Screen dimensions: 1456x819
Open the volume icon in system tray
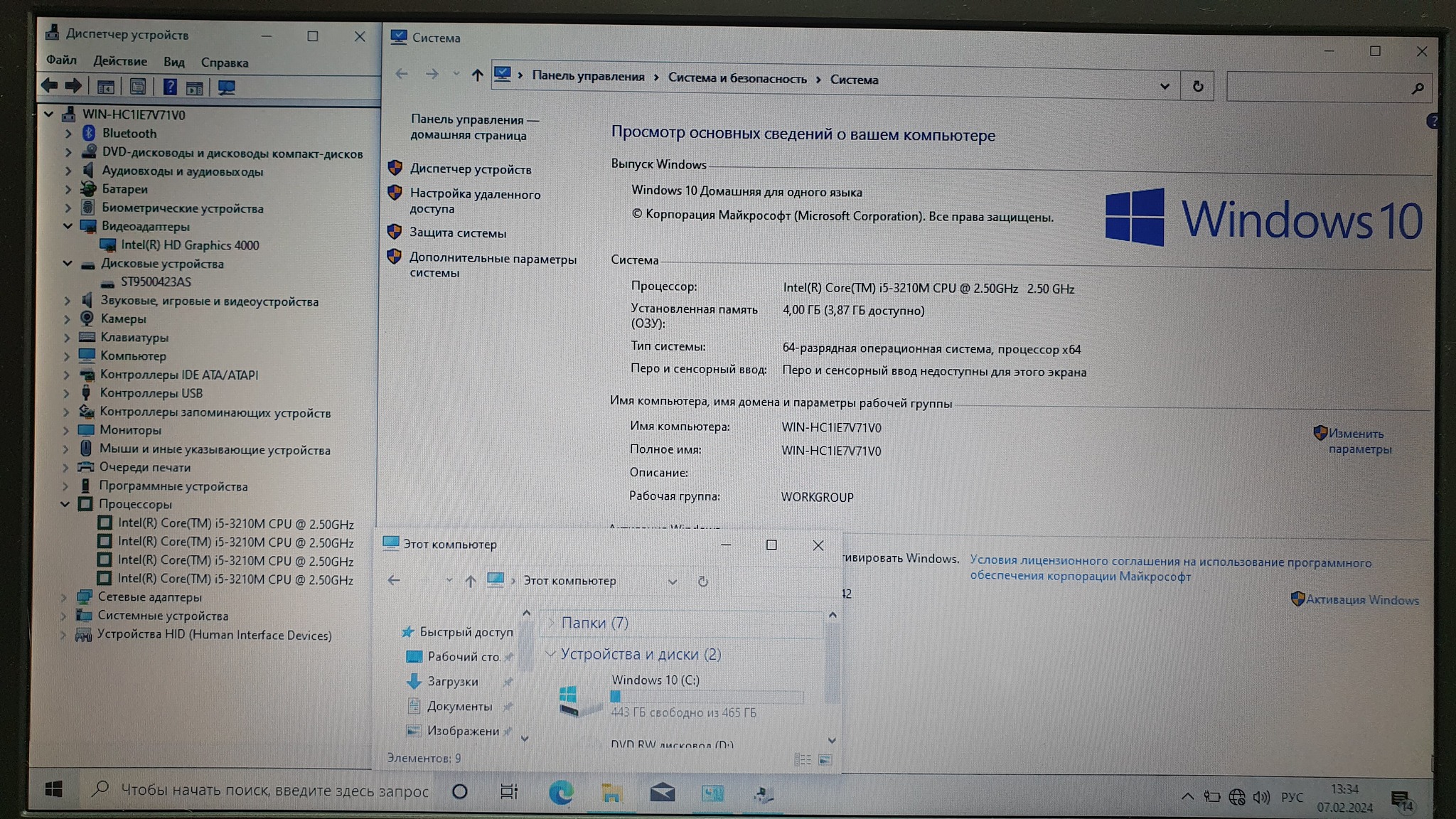[1261, 797]
